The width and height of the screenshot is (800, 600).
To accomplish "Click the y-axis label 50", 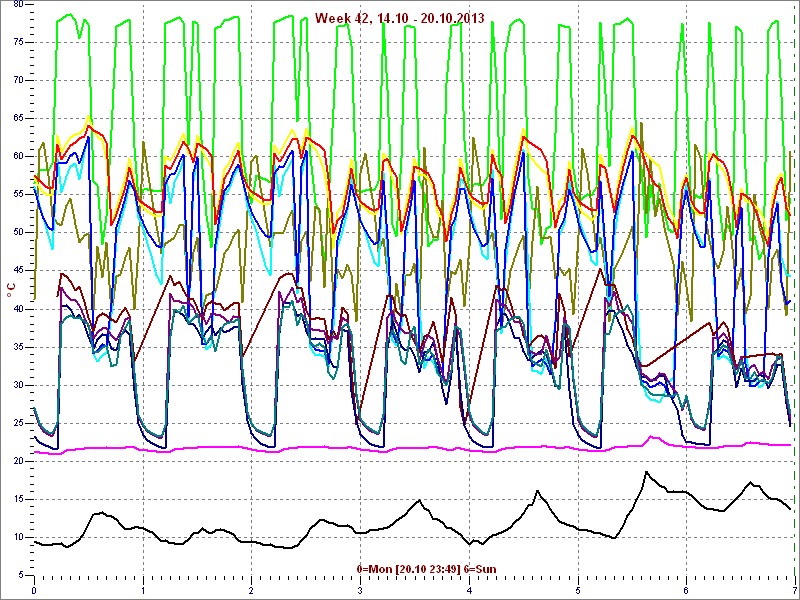I will tap(17, 233).
